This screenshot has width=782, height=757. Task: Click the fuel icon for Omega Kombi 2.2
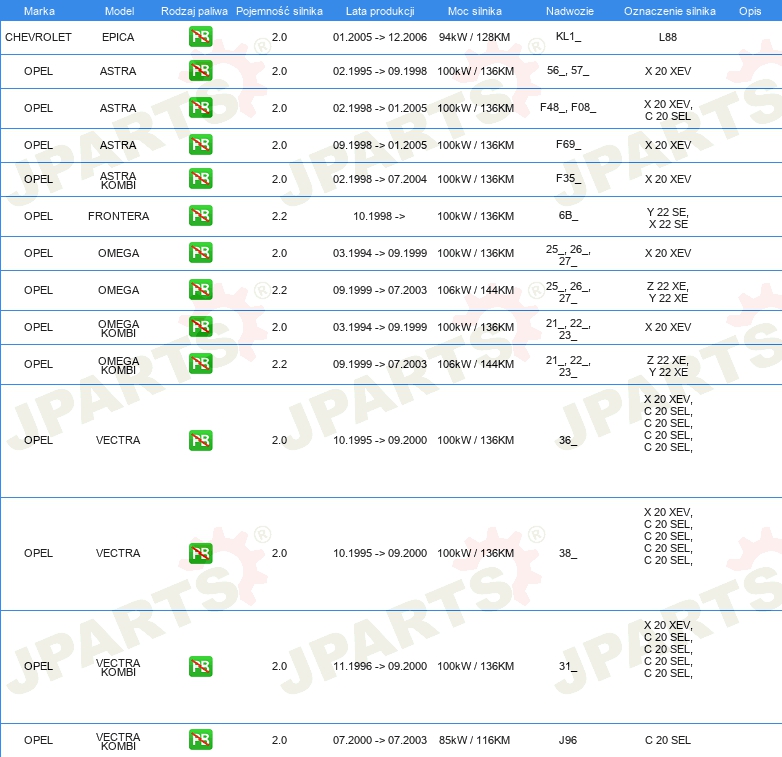[x=200, y=364]
